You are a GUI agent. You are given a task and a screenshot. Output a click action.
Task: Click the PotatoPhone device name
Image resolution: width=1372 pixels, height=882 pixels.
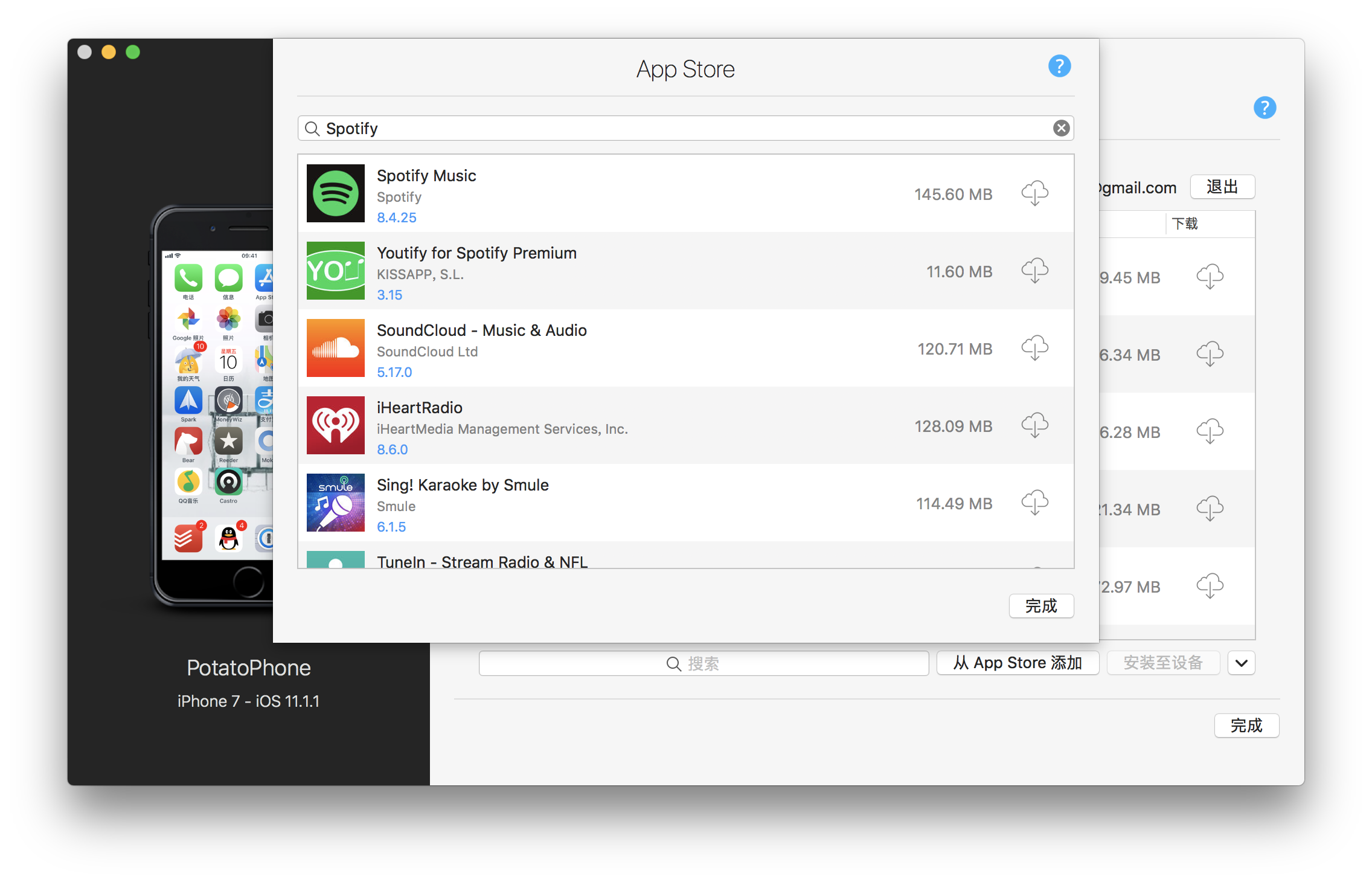(x=248, y=668)
